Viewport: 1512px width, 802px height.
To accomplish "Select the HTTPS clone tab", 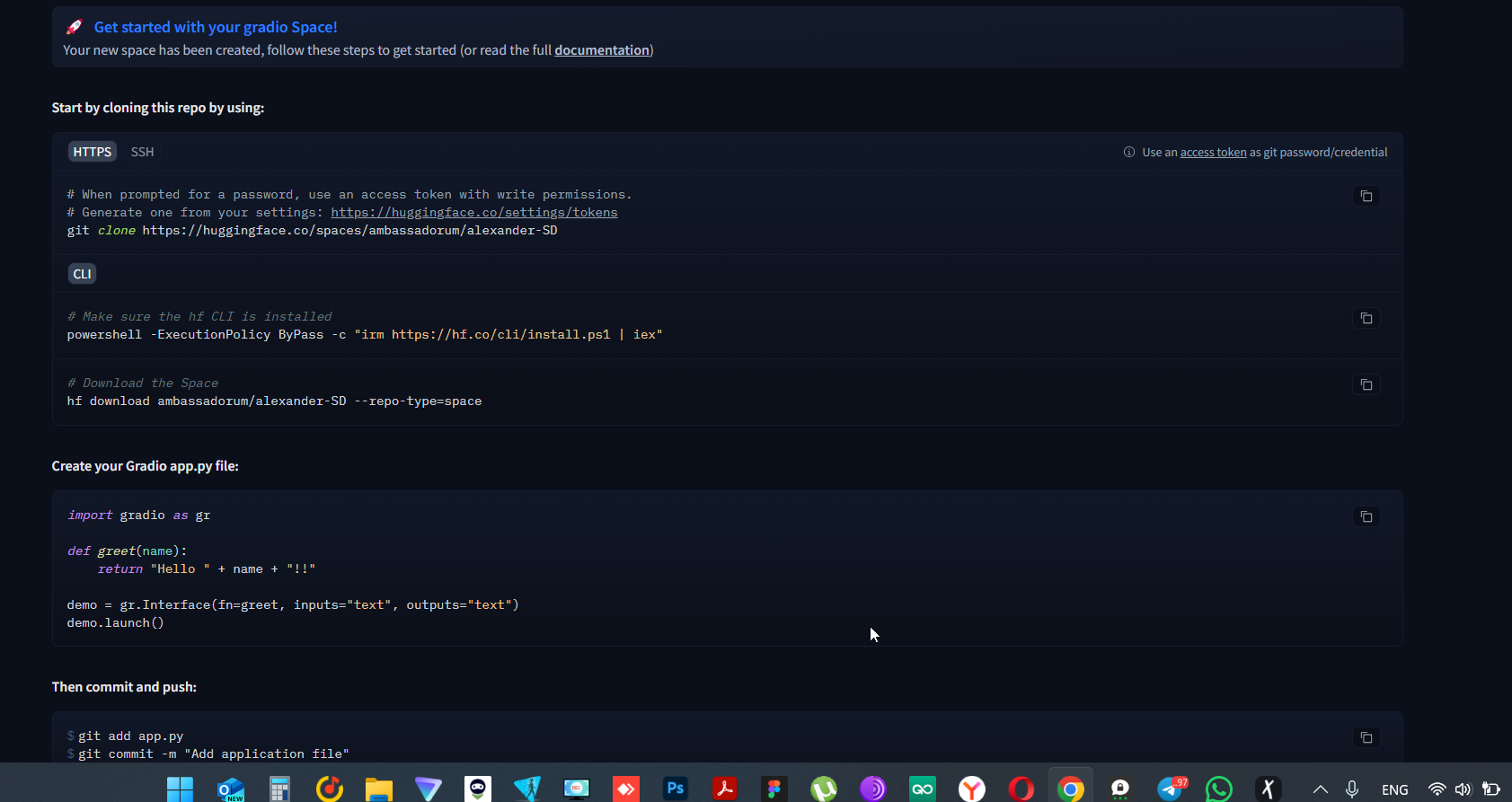I will pyautogui.click(x=93, y=152).
